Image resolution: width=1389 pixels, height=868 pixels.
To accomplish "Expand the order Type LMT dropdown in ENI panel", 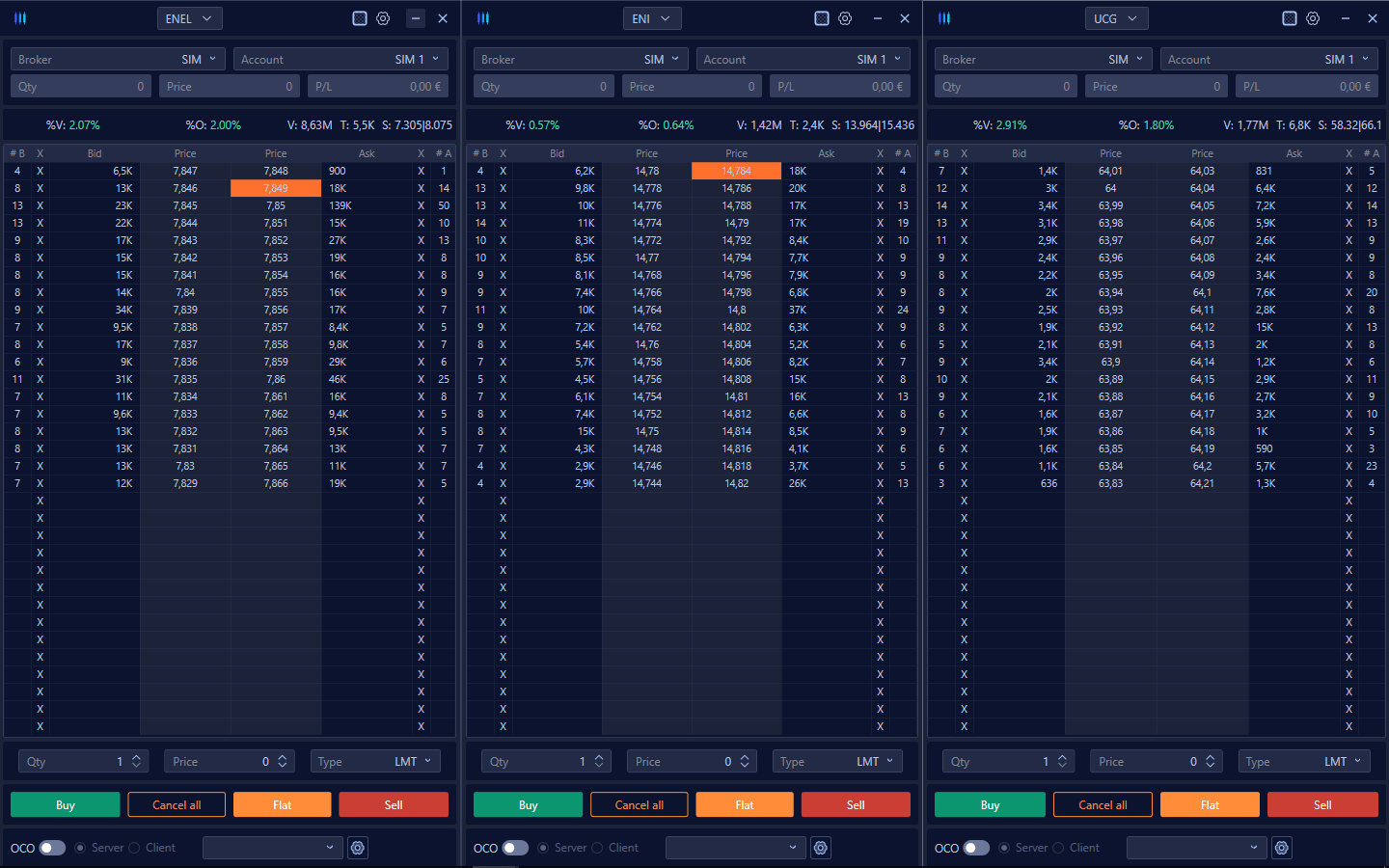I will tap(837, 762).
